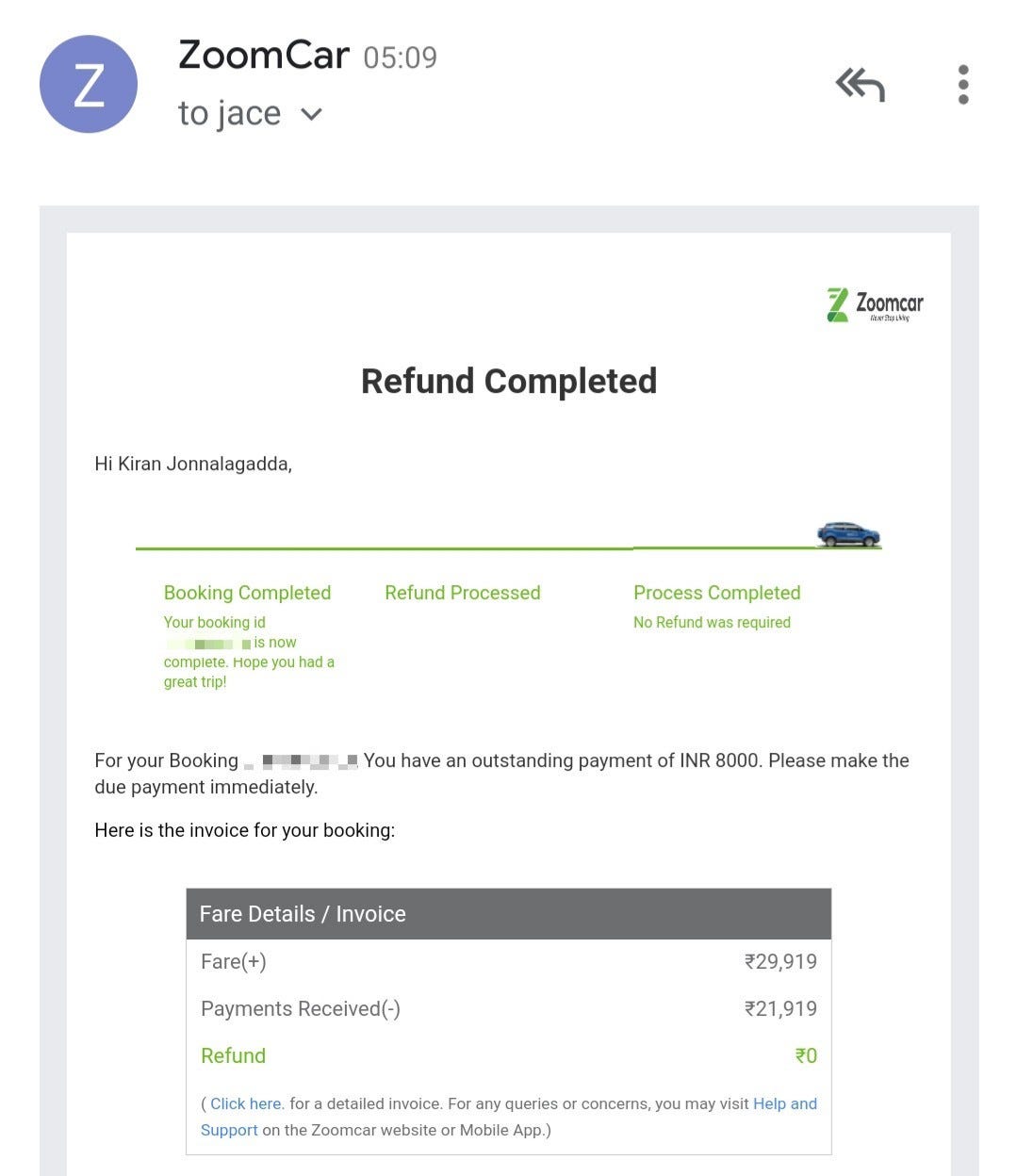Click the Zoomcar logo in email
The image size is (1017, 1176).
tap(874, 305)
